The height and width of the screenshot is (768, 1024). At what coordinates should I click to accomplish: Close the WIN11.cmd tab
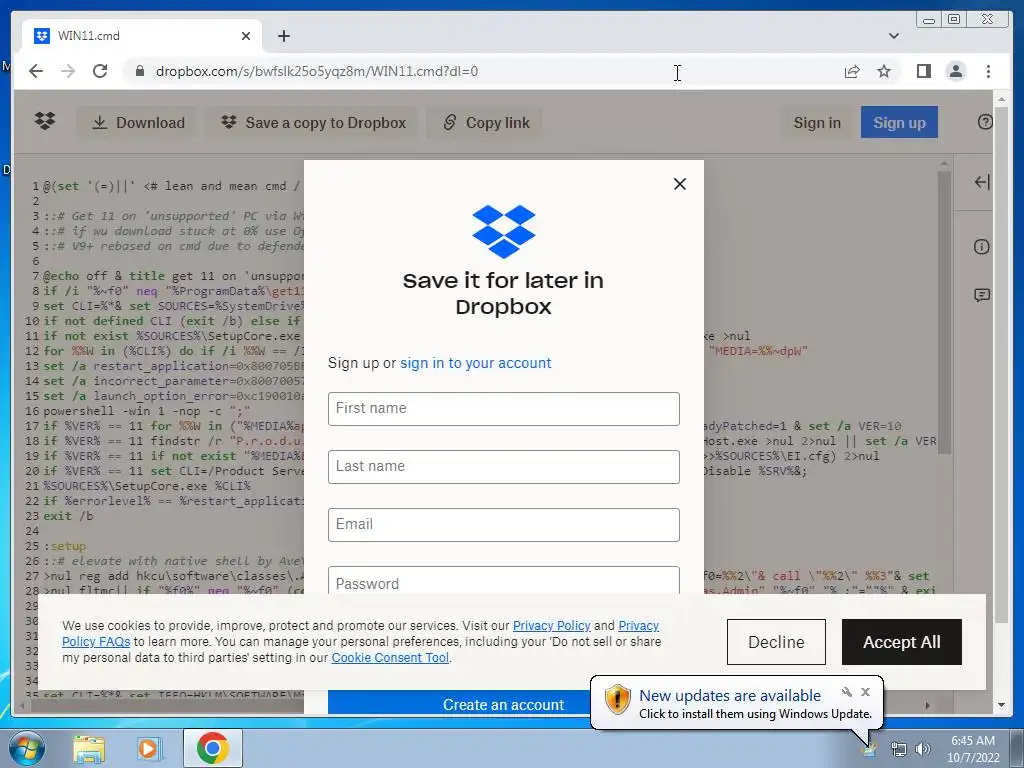tap(246, 36)
